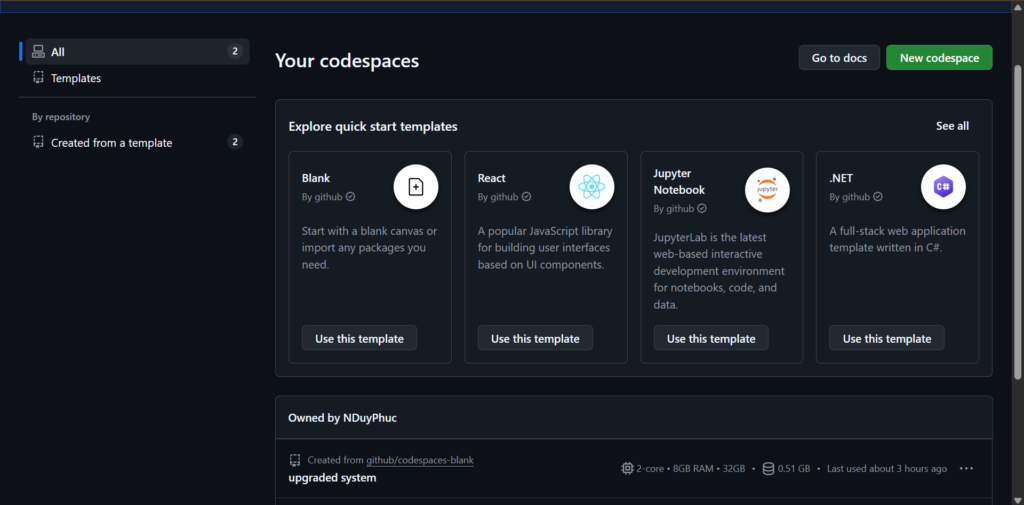Click the Jupyter logo icon

pyautogui.click(x=767, y=187)
